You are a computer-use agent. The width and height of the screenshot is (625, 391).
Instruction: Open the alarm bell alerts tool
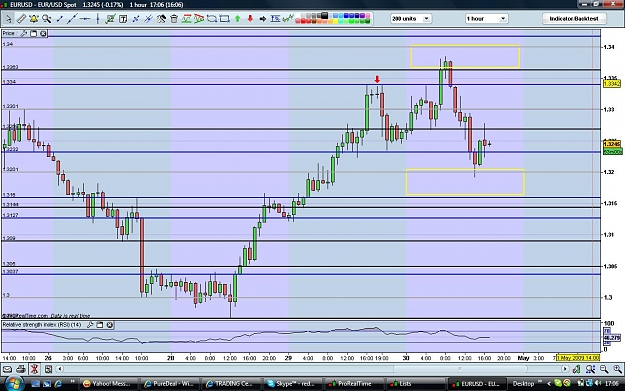(x=33, y=19)
